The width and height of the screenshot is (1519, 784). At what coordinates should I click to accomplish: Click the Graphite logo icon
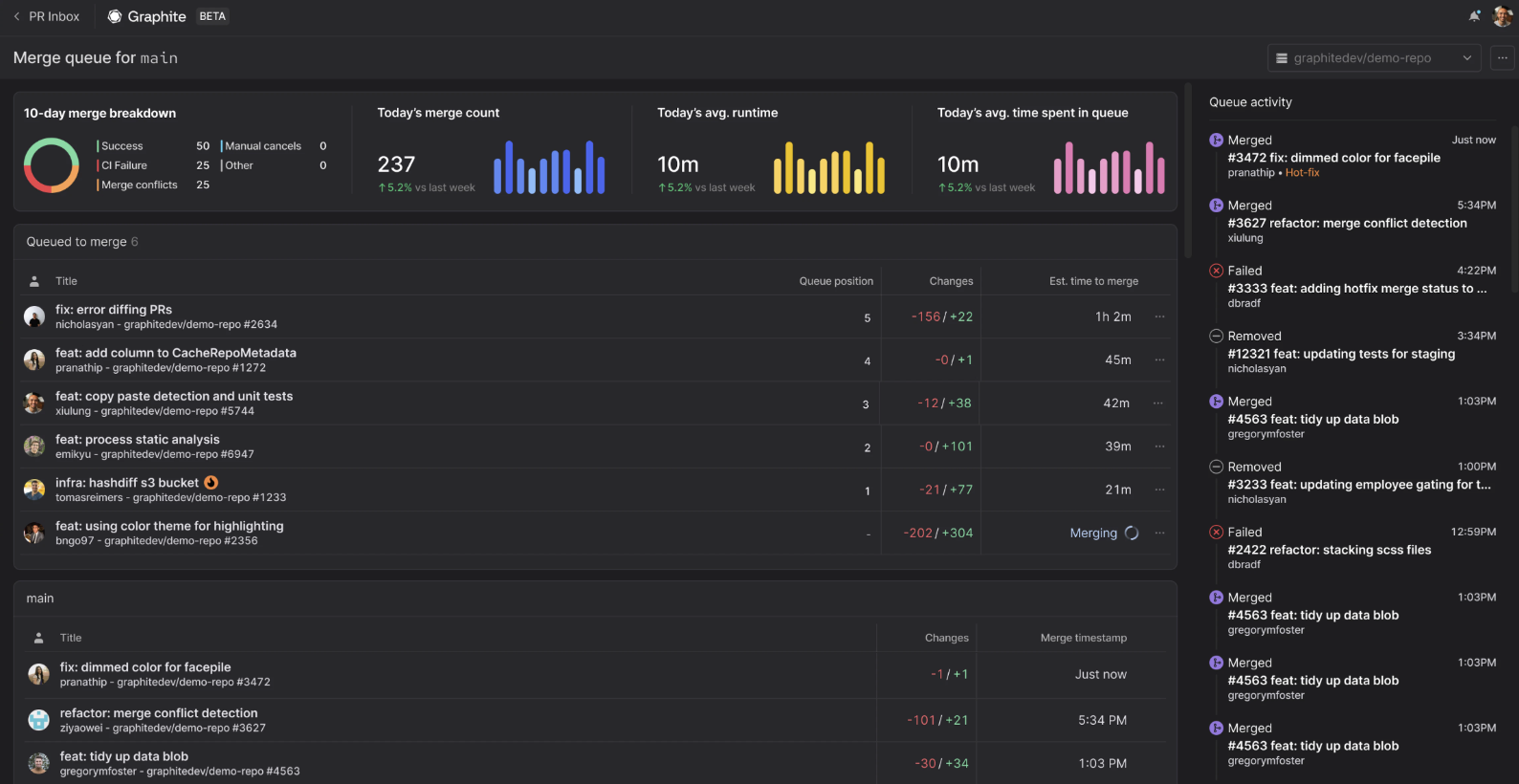coord(115,16)
